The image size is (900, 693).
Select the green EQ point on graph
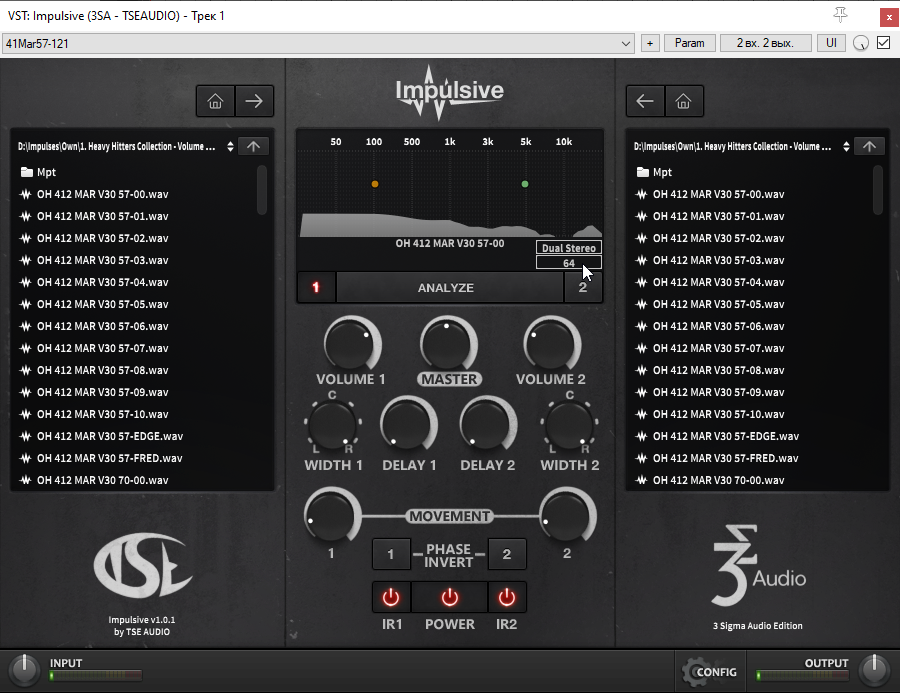(525, 184)
